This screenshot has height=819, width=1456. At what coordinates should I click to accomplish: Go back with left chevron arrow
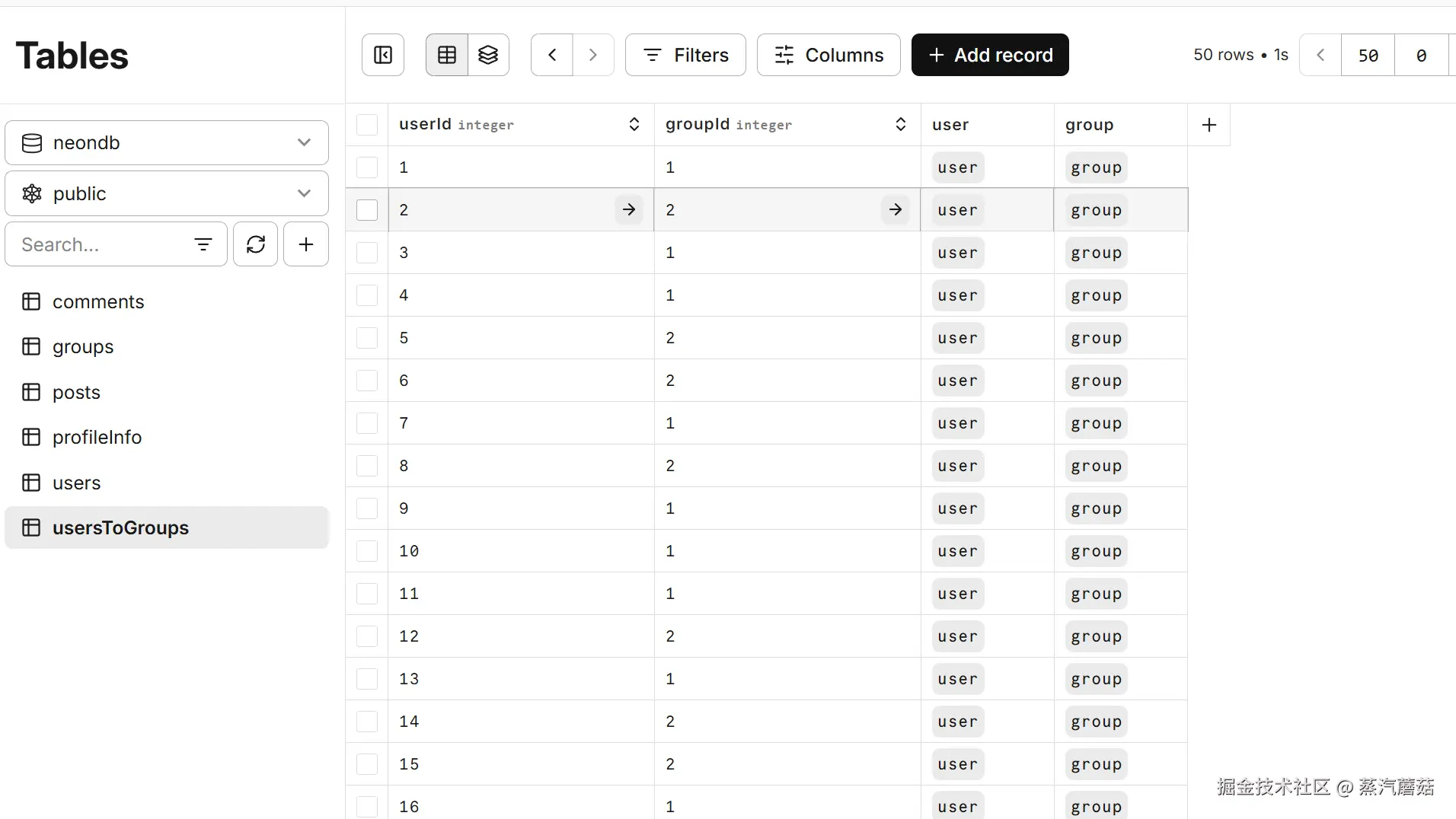(x=552, y=55)
